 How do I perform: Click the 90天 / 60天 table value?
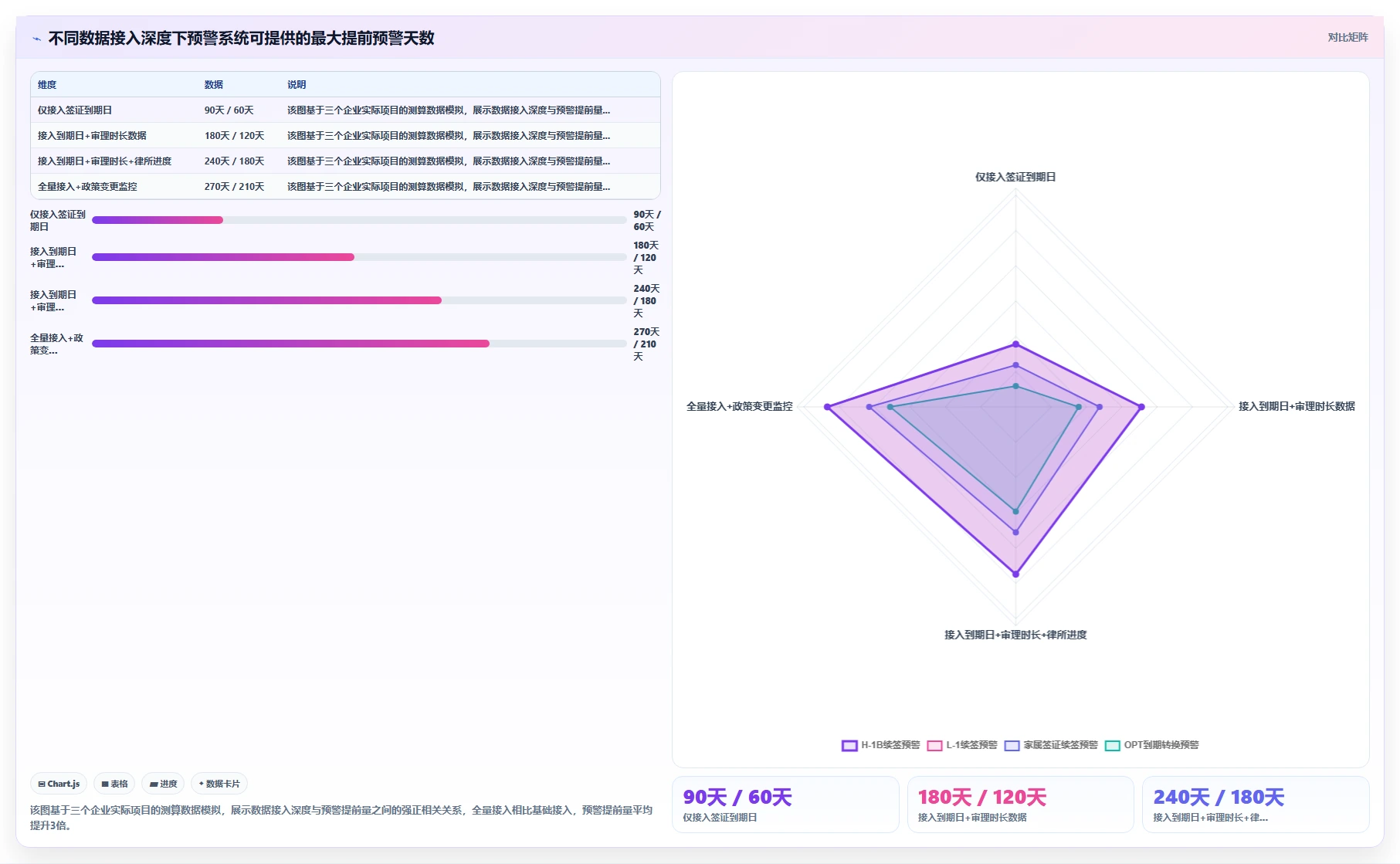point(229,110)
